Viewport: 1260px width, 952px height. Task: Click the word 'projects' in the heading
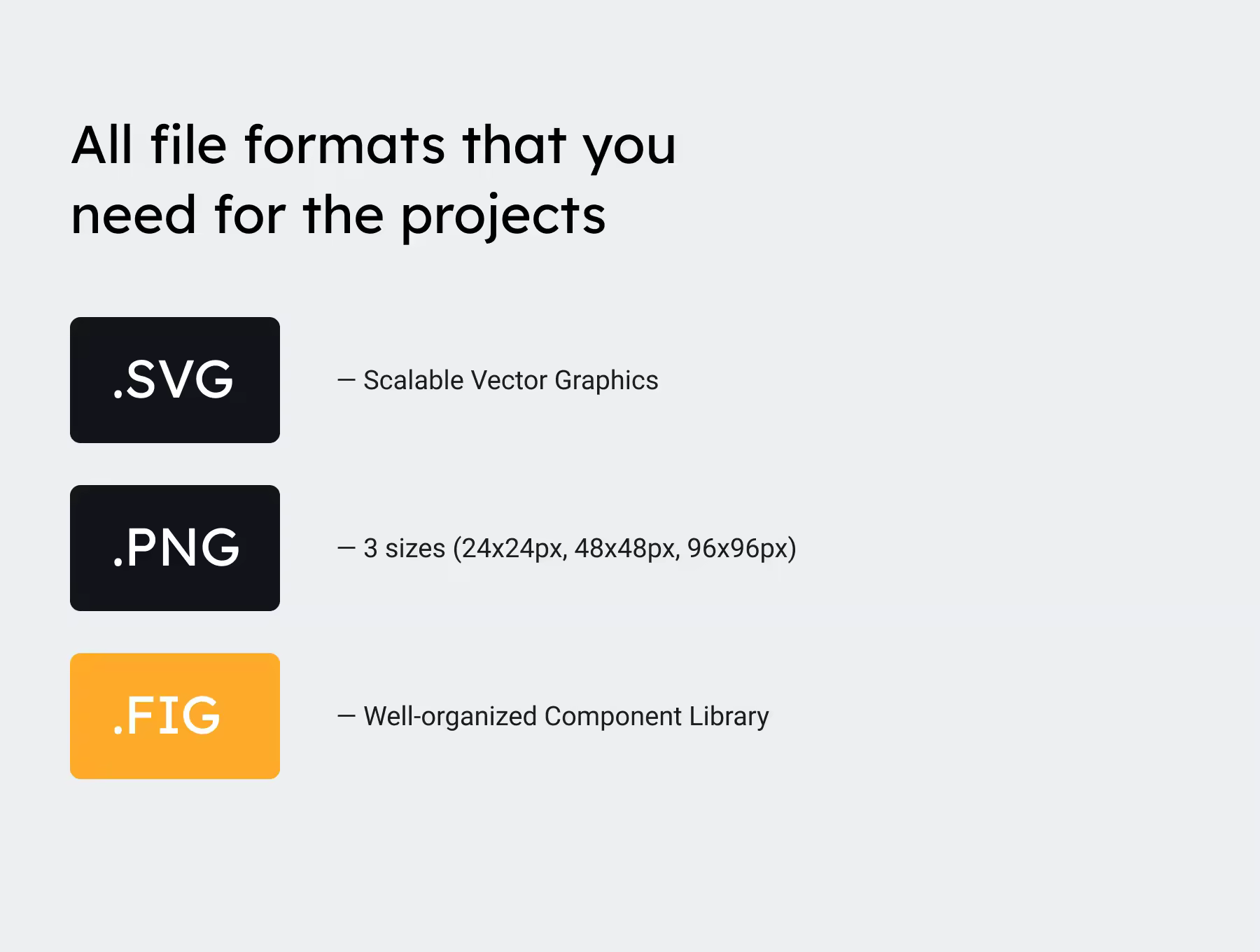[x=503, y=218]
